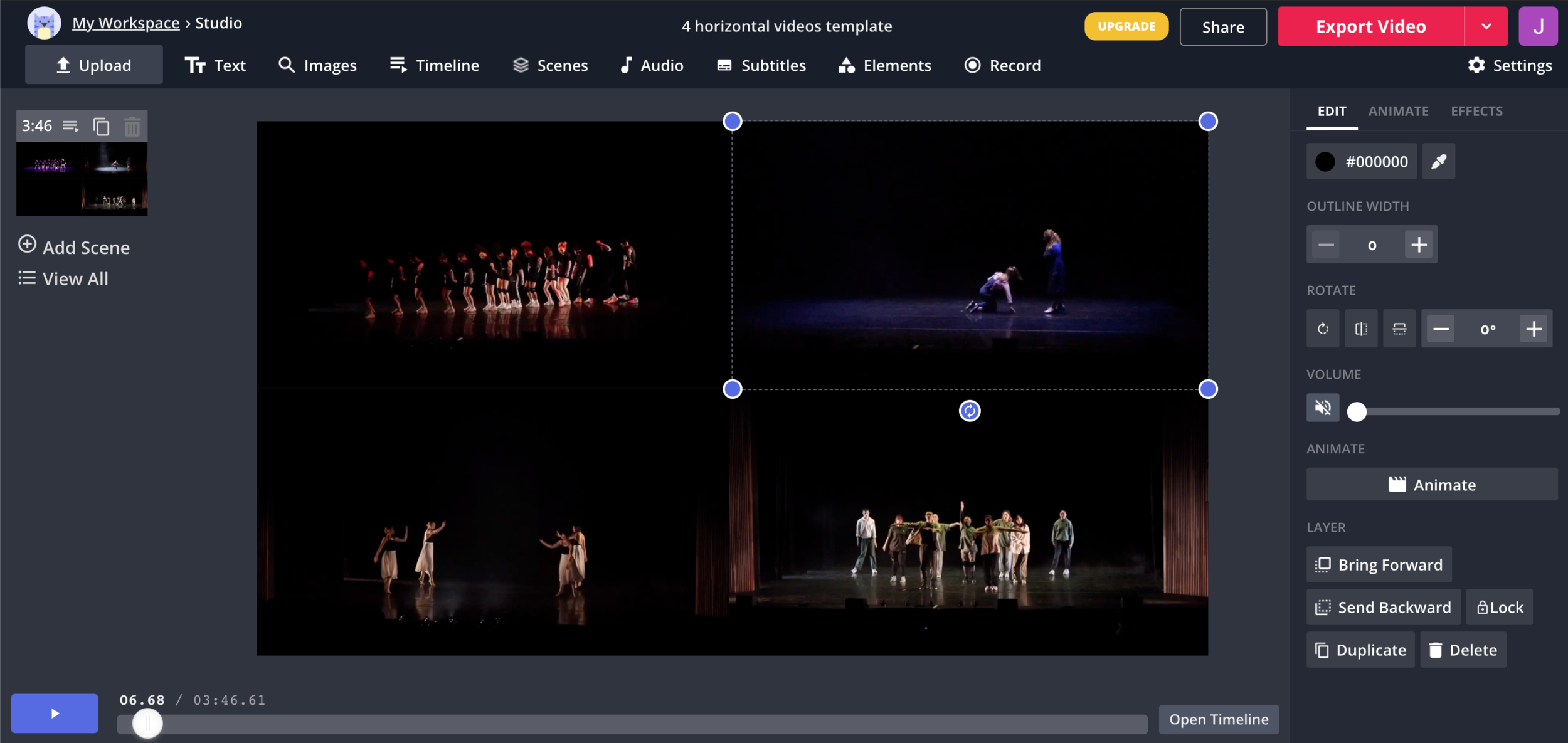This screenshot has height=743, width=1568.
Task: Delete the scene using the trash icon
Action: pyautogui.click(x=132, y=127)
